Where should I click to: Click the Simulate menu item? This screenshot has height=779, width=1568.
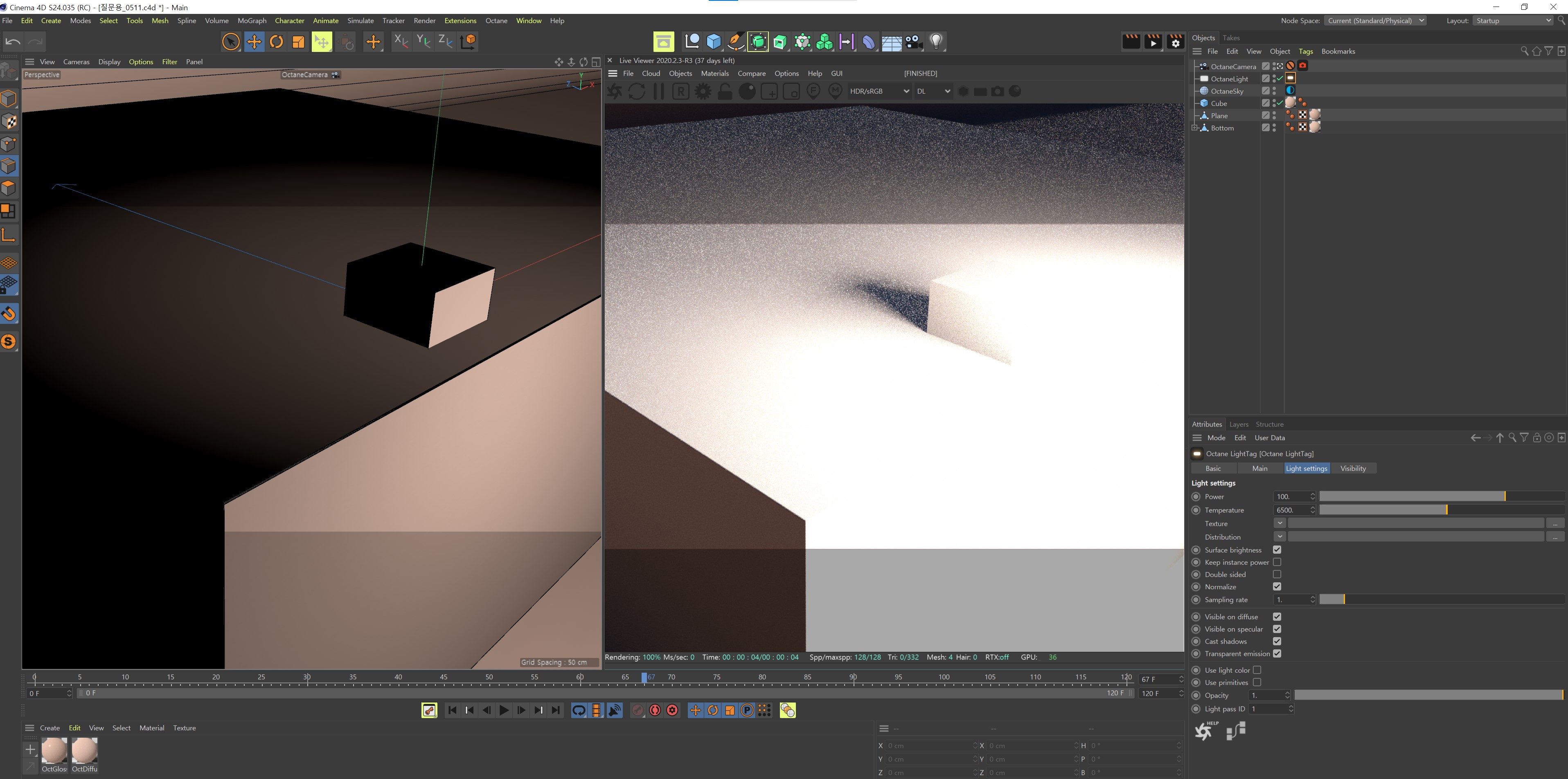point(358,20)
